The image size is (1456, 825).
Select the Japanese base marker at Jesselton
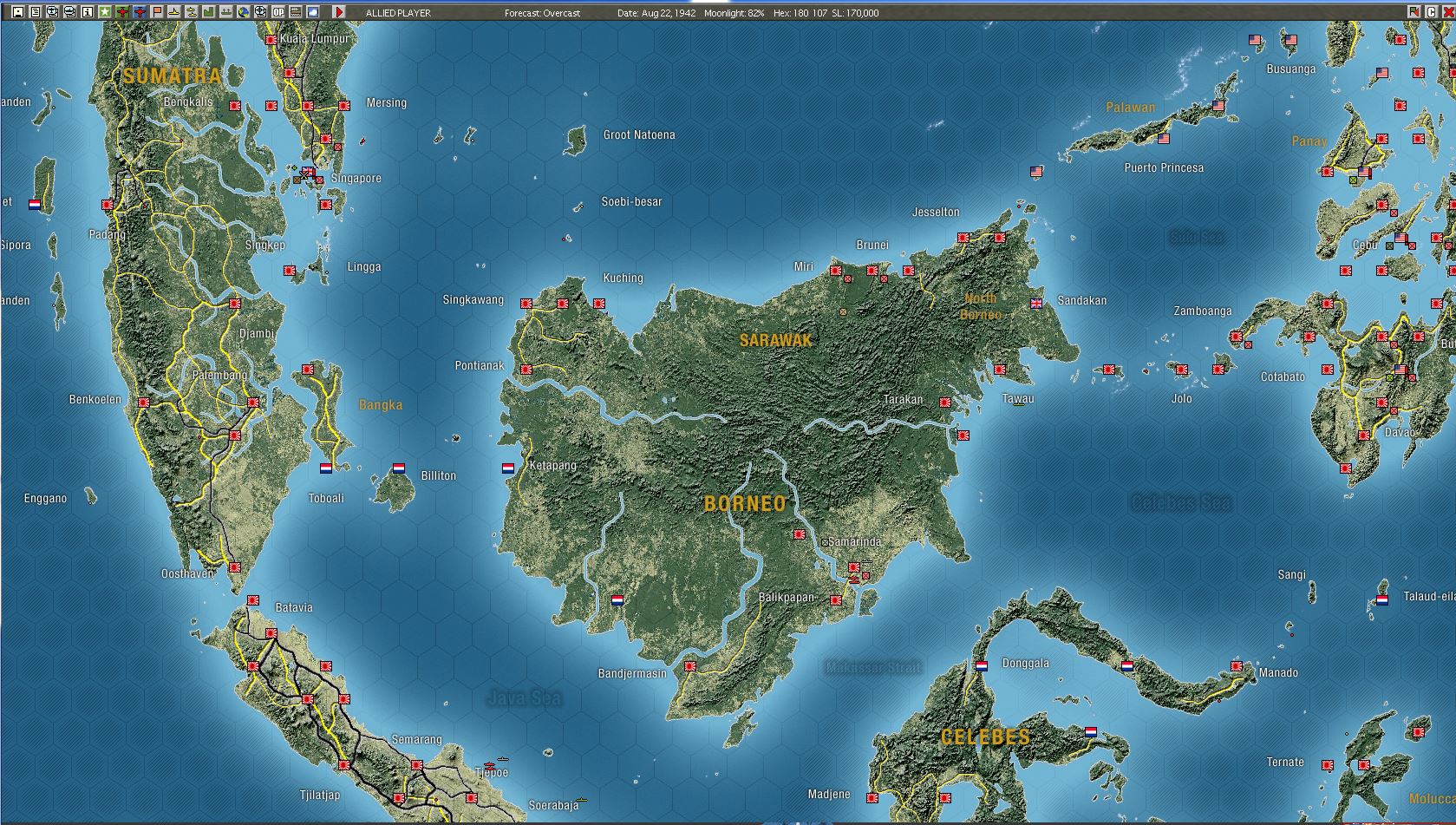point(963,238)
